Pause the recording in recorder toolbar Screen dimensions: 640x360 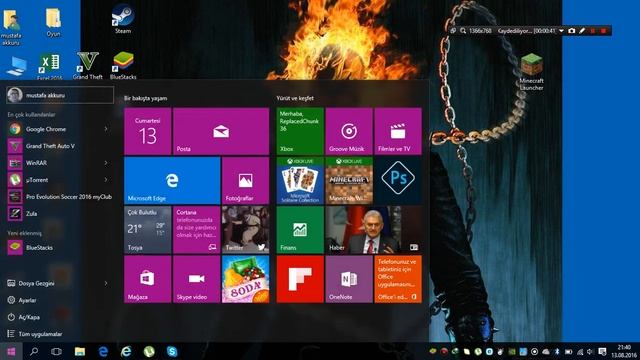tap(593, 31)
